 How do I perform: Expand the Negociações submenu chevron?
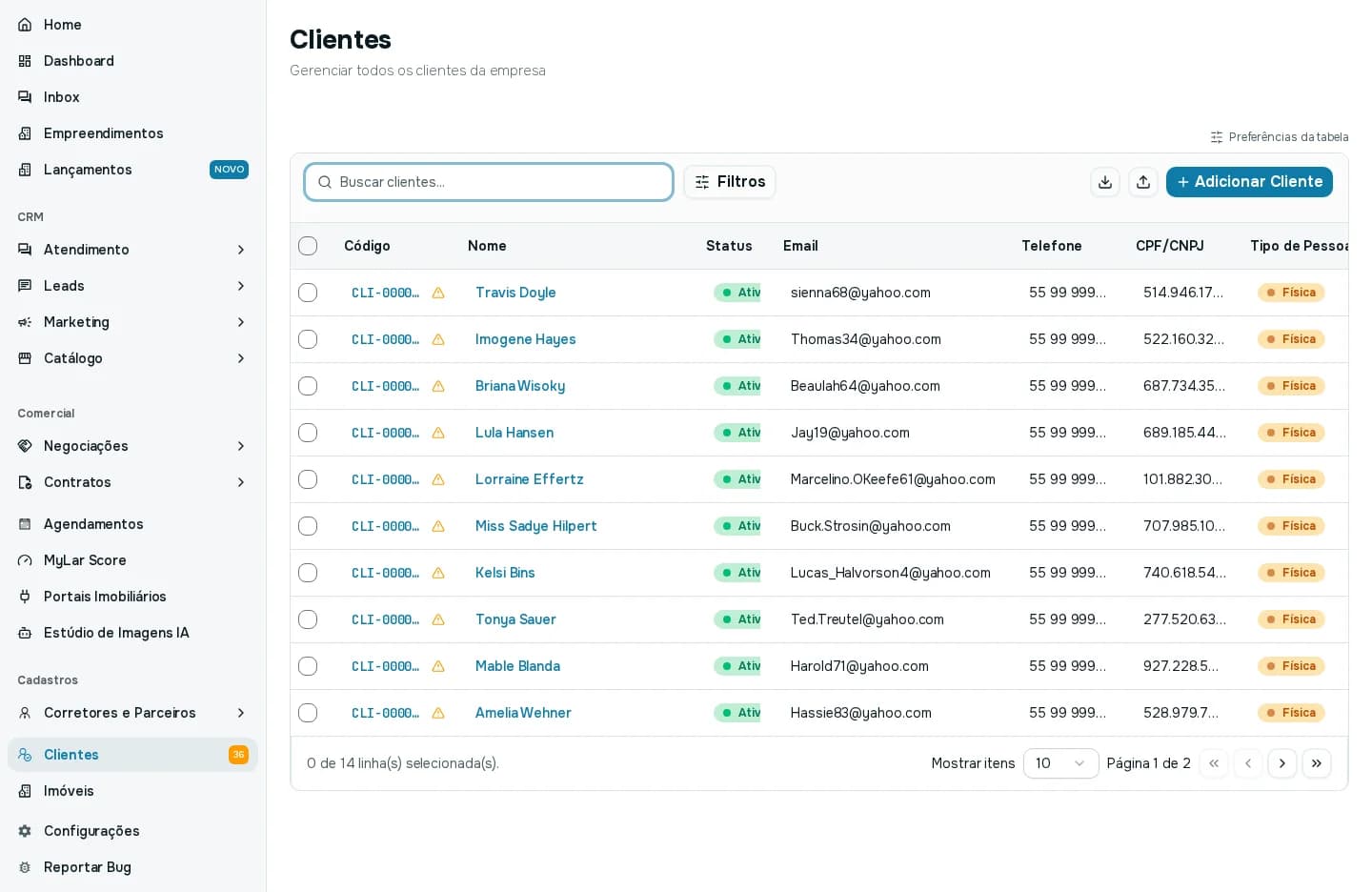(x=241, y=446)
